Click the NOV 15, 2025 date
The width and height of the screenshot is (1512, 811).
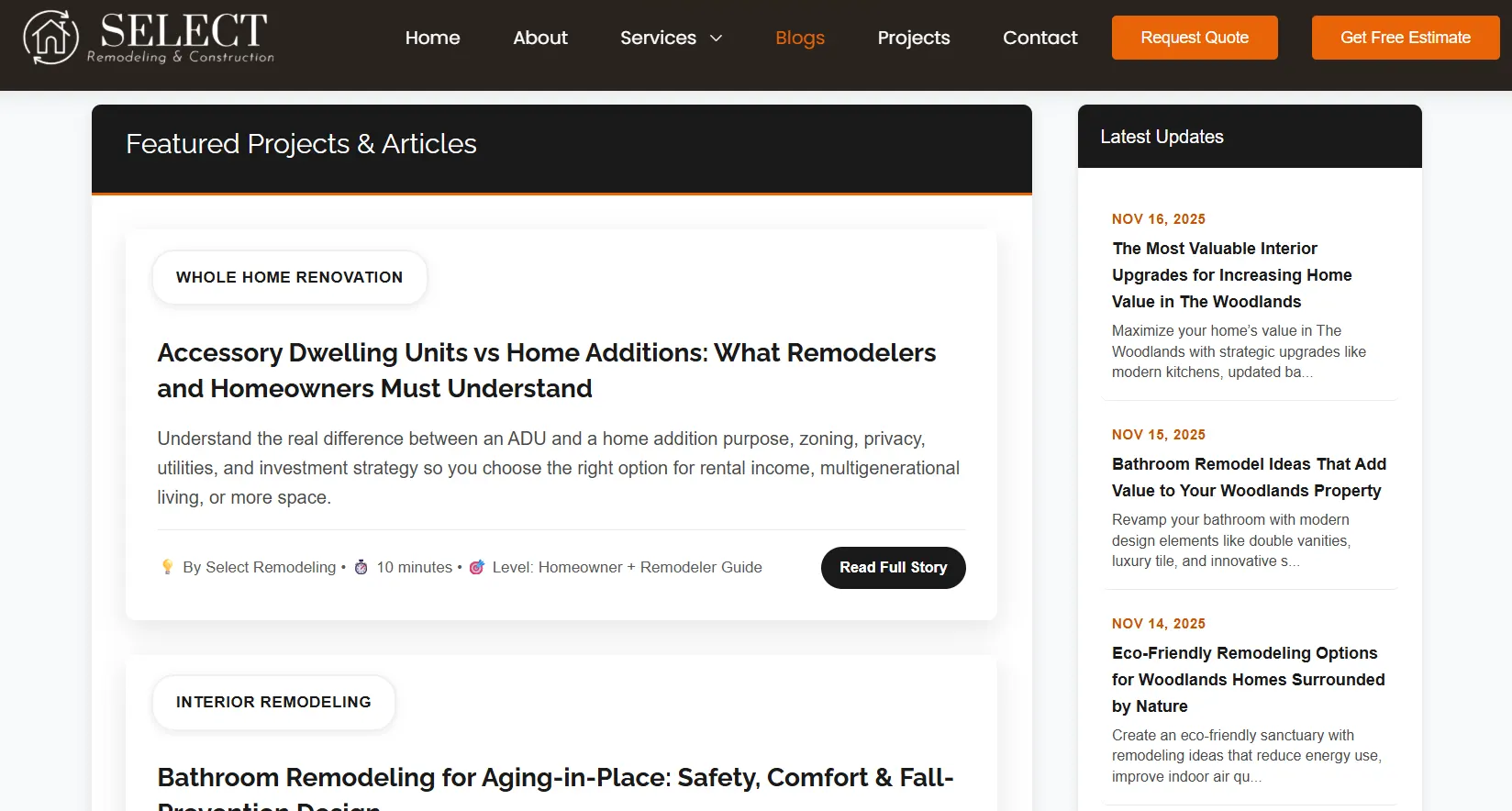(1159, 435)
